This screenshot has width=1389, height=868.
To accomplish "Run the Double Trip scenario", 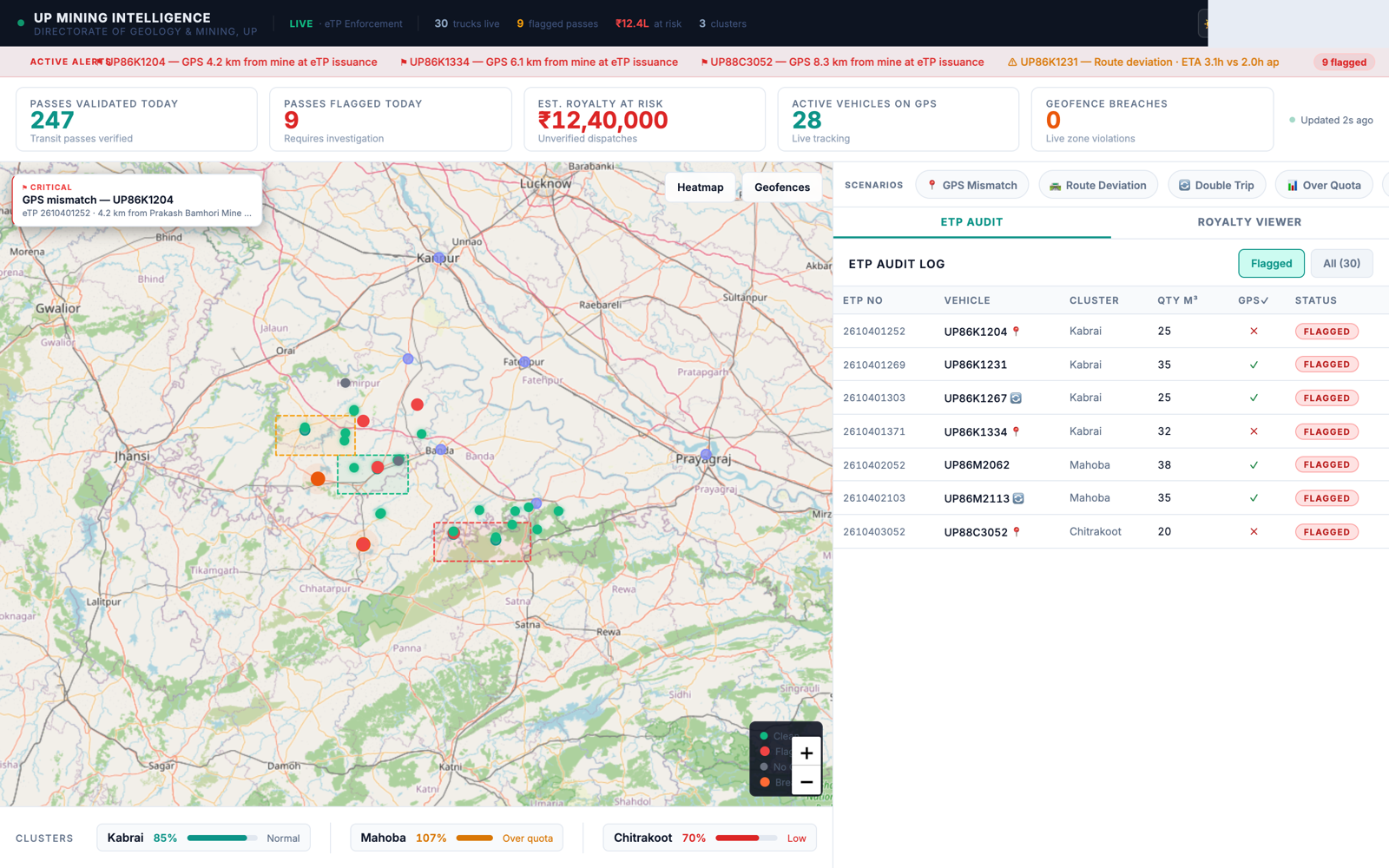I will 1216,186.
